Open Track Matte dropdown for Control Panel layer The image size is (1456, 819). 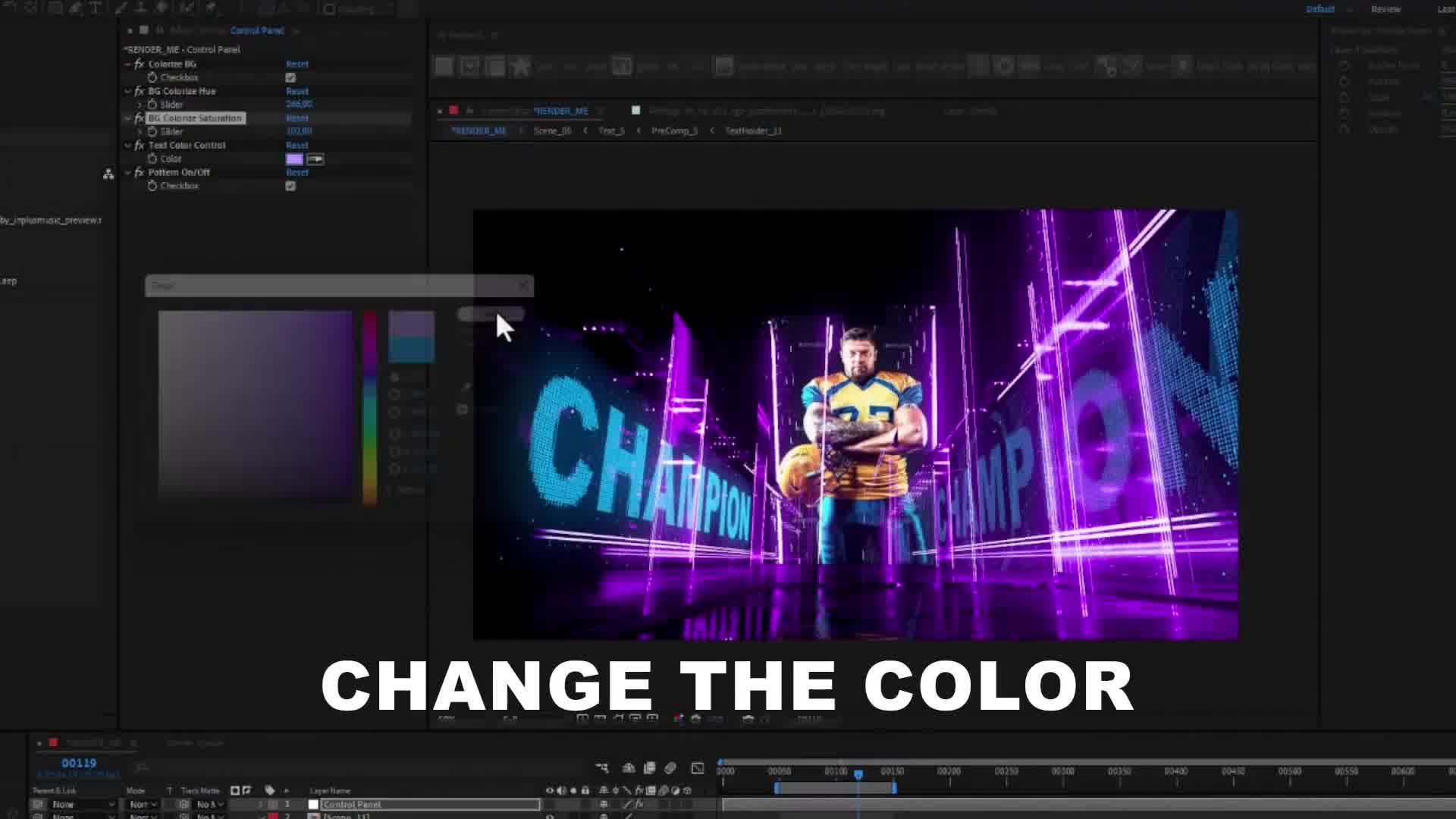click(x=210, y=805)
